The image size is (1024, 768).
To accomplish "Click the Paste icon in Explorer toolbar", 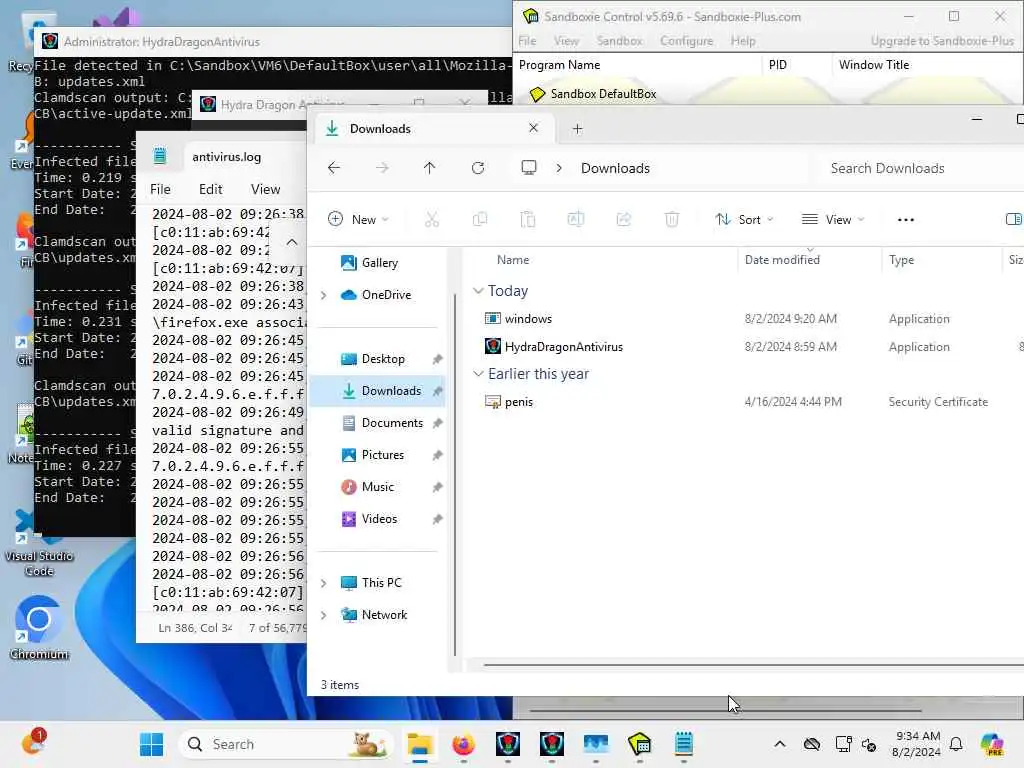I will [528, 219].
